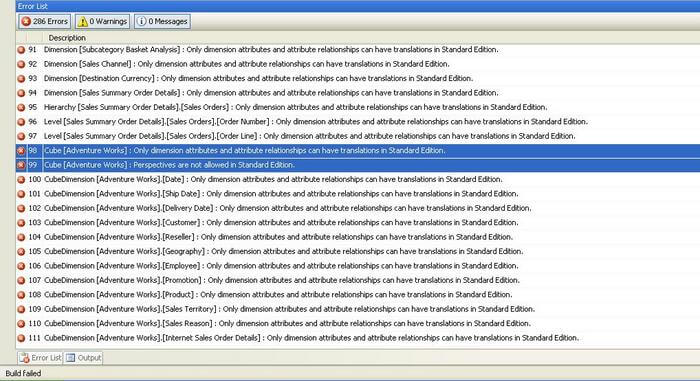
Task: Click the Error List panel title bar
Action: pos(358,6)
